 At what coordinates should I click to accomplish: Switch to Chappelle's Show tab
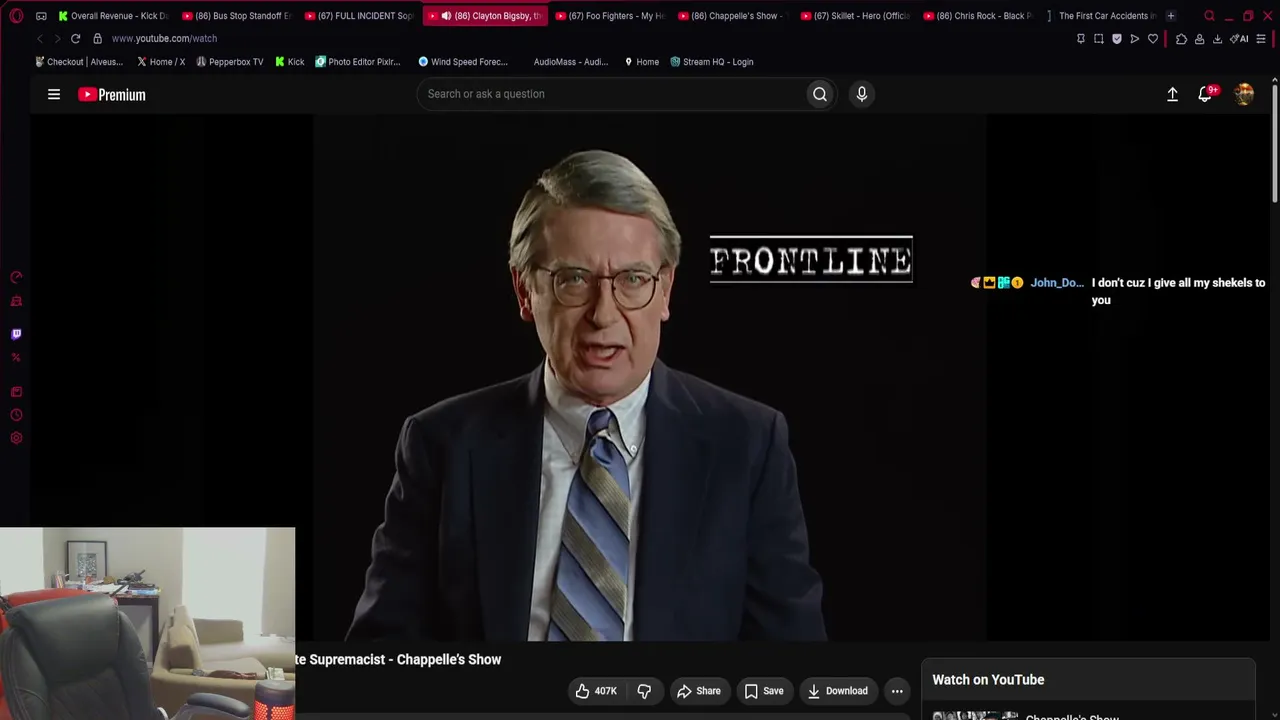(732, 16)
